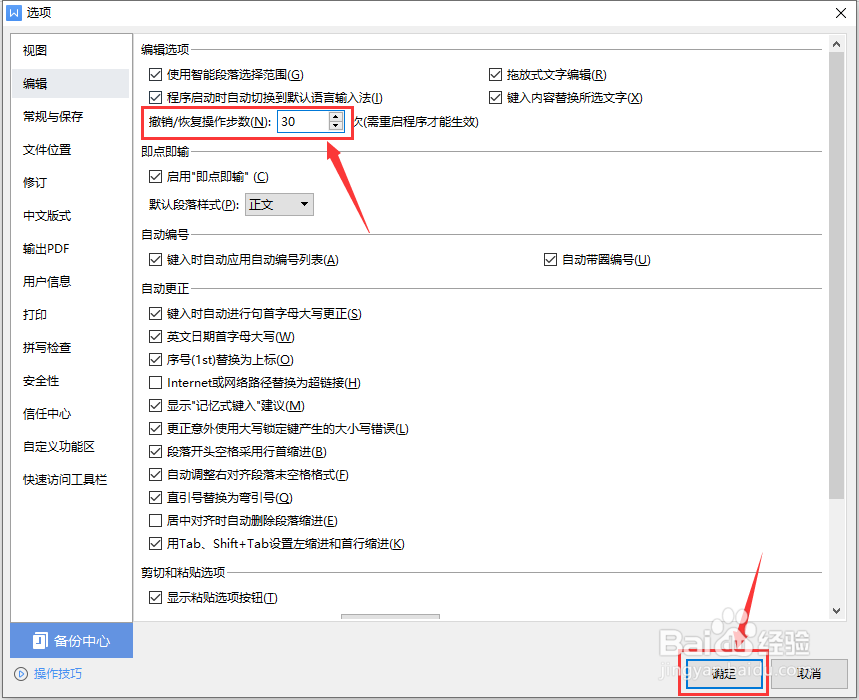Toggle 键入时自动进行句首字母大写更正 checkbox
Image resolution: width=859 pixels, height=700 pixels.
click(x=156, y=313)
